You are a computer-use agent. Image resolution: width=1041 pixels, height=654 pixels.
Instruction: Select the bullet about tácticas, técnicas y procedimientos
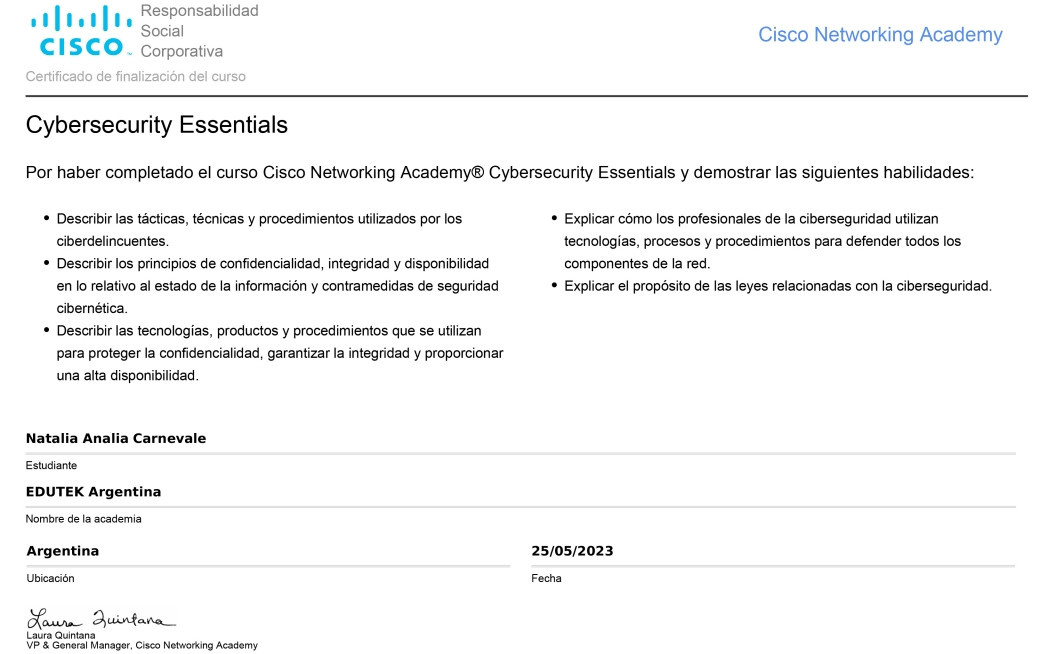[259, 230]
